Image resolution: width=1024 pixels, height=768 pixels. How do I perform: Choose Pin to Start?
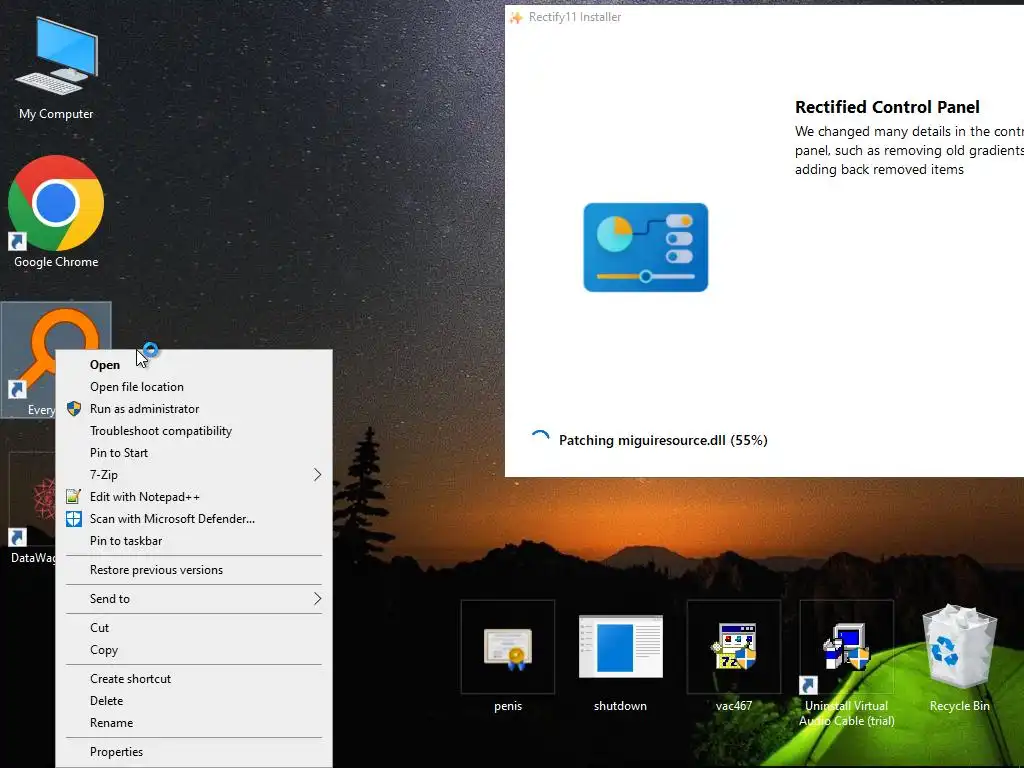click(194, 453)
